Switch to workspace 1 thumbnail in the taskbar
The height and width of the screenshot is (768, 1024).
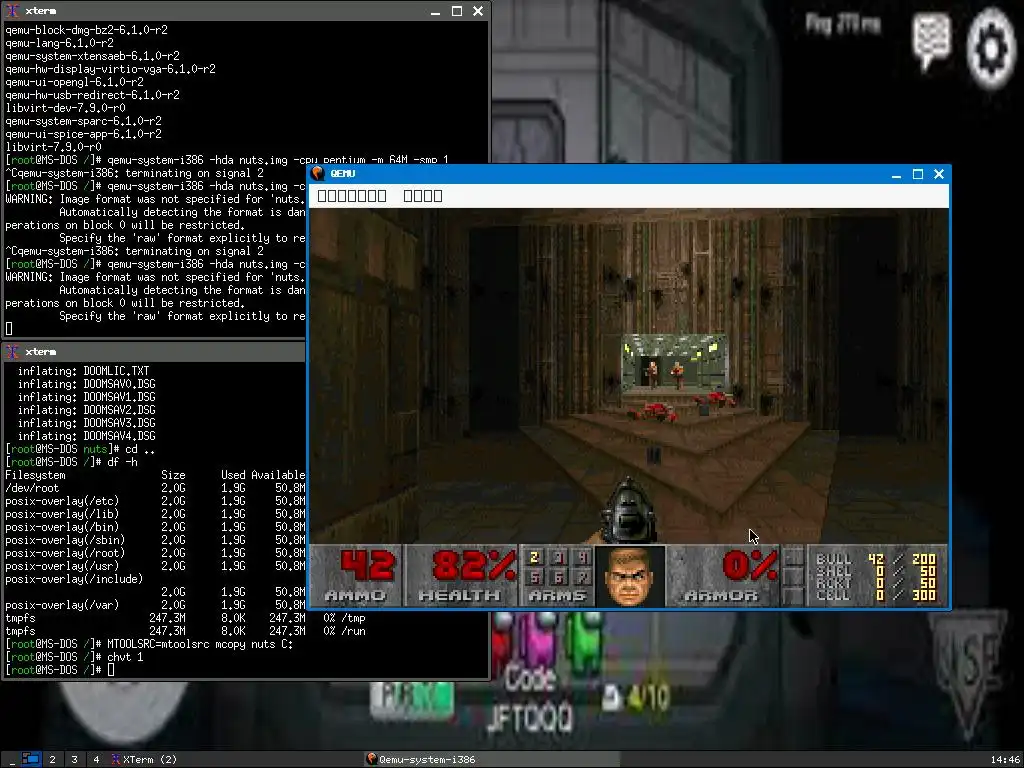pyautogui.click(x=31, y=759)
